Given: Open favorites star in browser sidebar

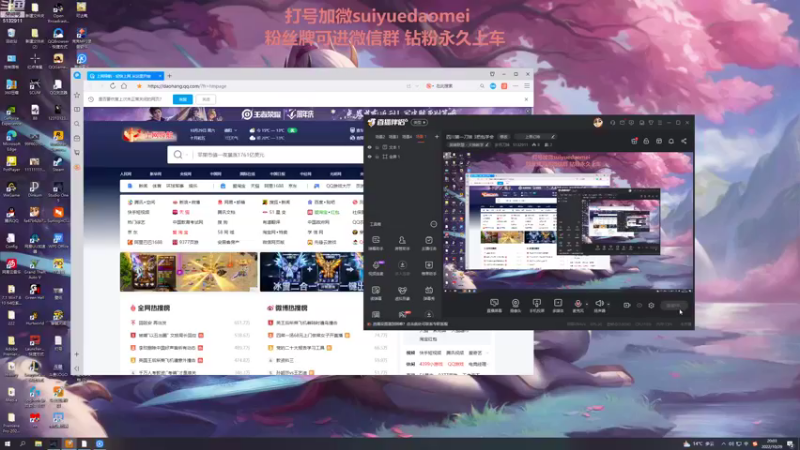Looking at the screenshot, I should point(77,95).
